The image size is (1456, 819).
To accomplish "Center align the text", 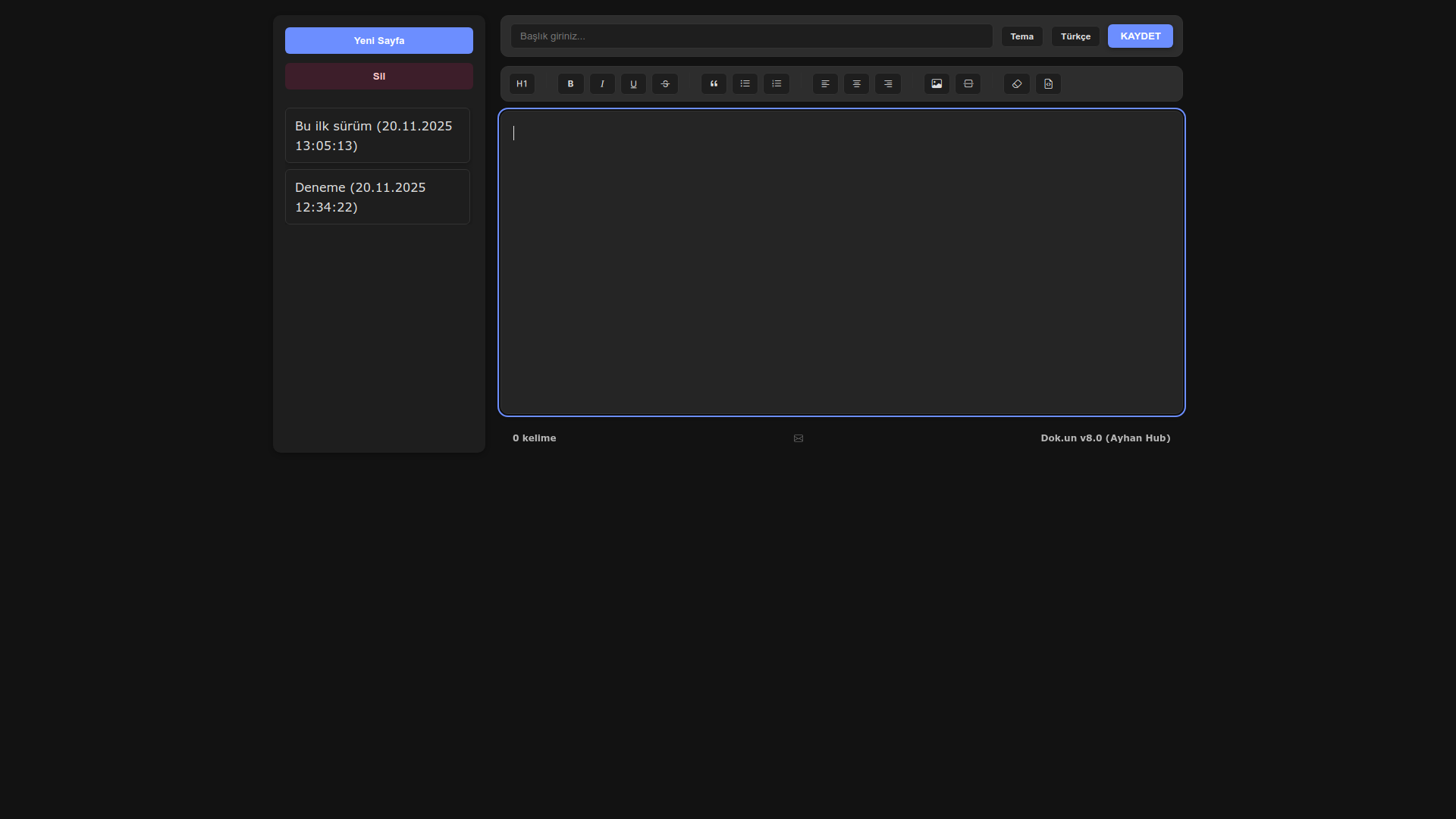I will click(856, 84).
